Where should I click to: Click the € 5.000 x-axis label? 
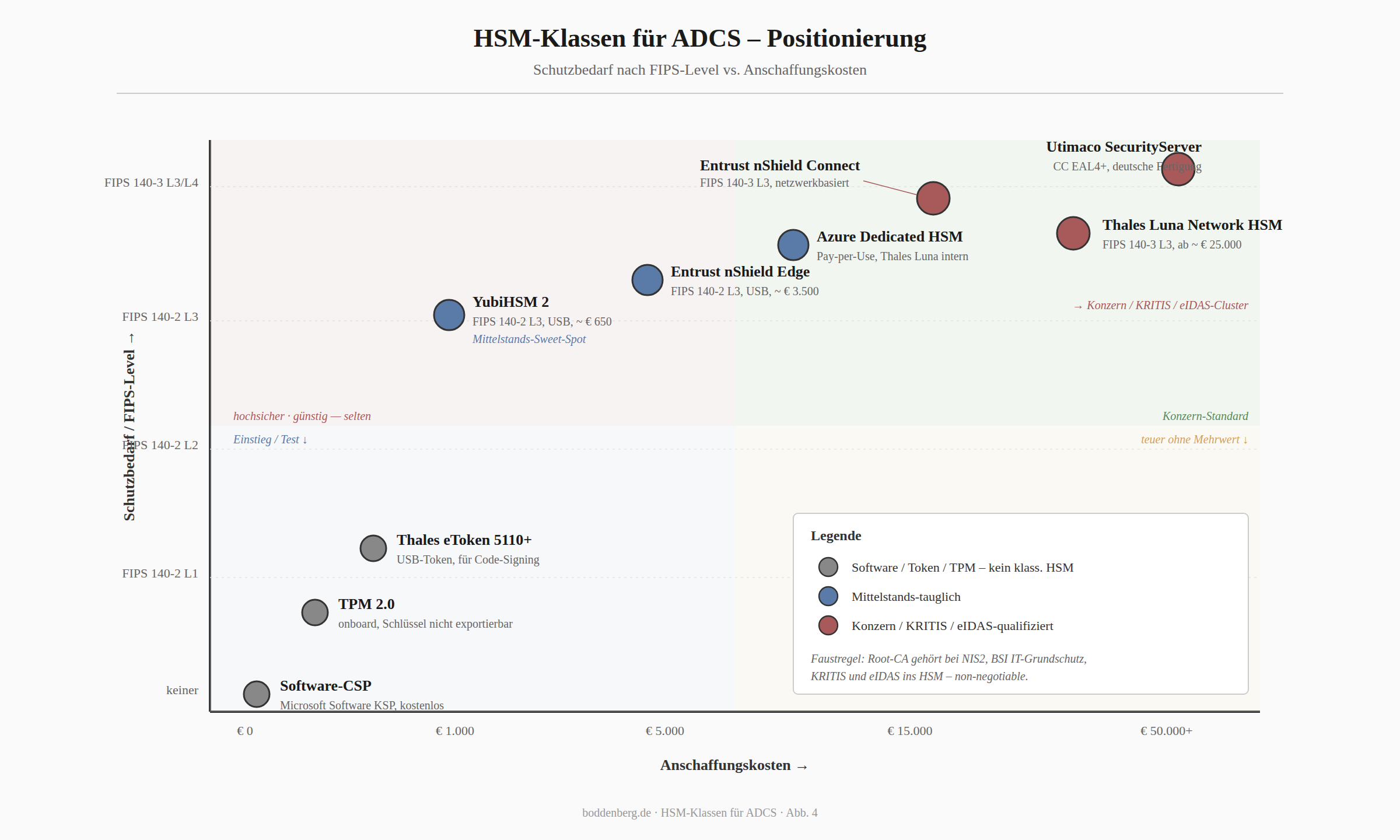coord(665,731)
